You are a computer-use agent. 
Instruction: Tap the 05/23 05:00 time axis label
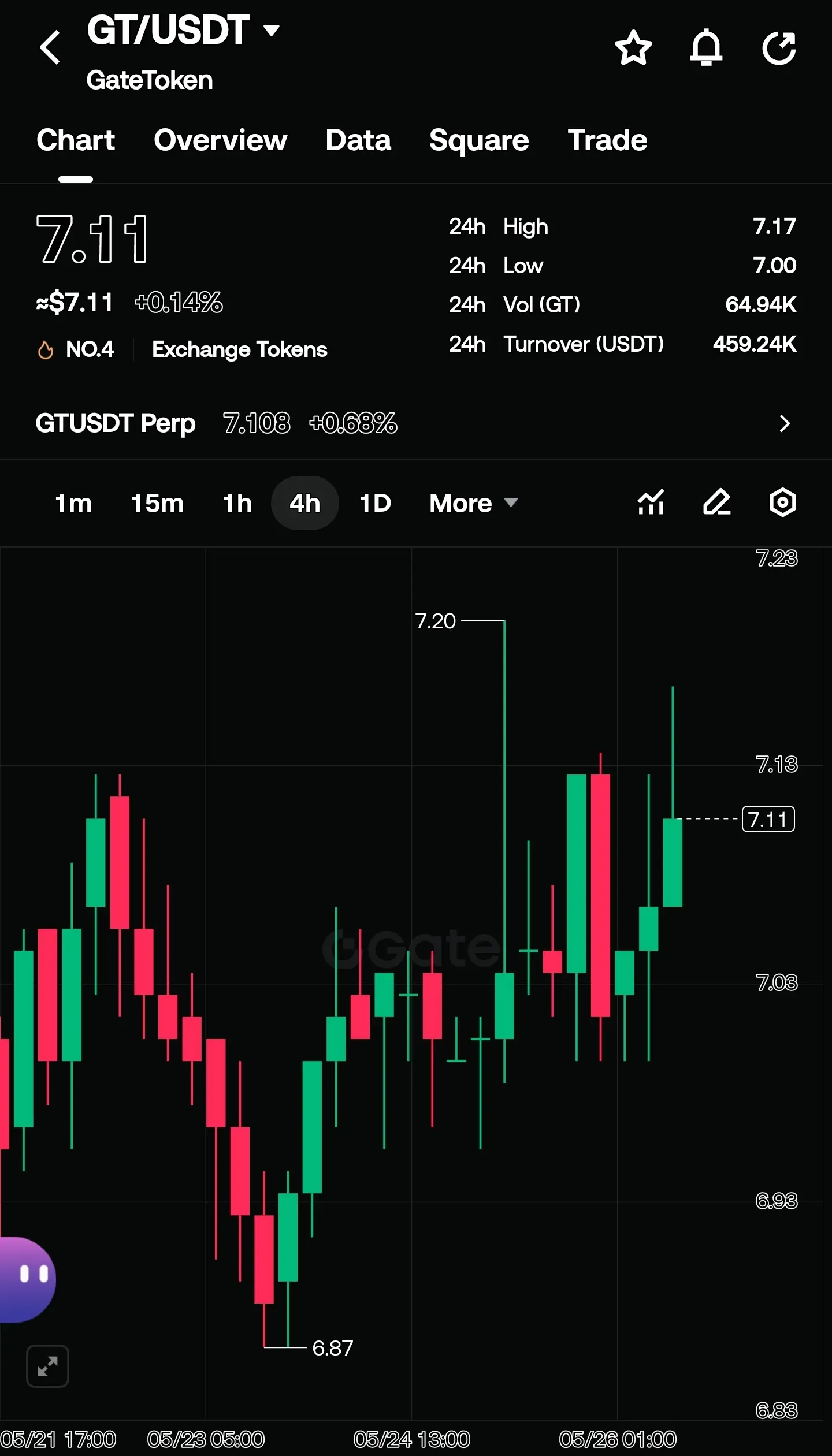pyautogui.click(x=206, y=1439)
